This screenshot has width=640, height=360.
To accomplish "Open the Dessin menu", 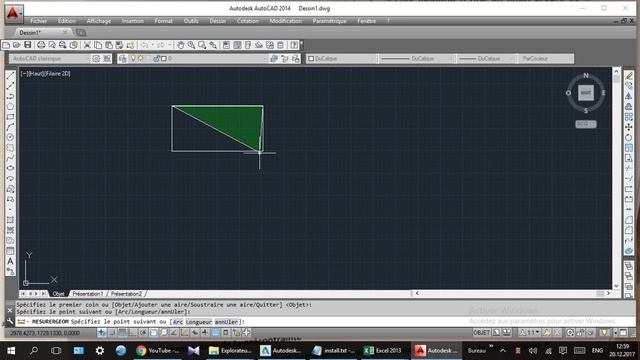I will [218, 21].
